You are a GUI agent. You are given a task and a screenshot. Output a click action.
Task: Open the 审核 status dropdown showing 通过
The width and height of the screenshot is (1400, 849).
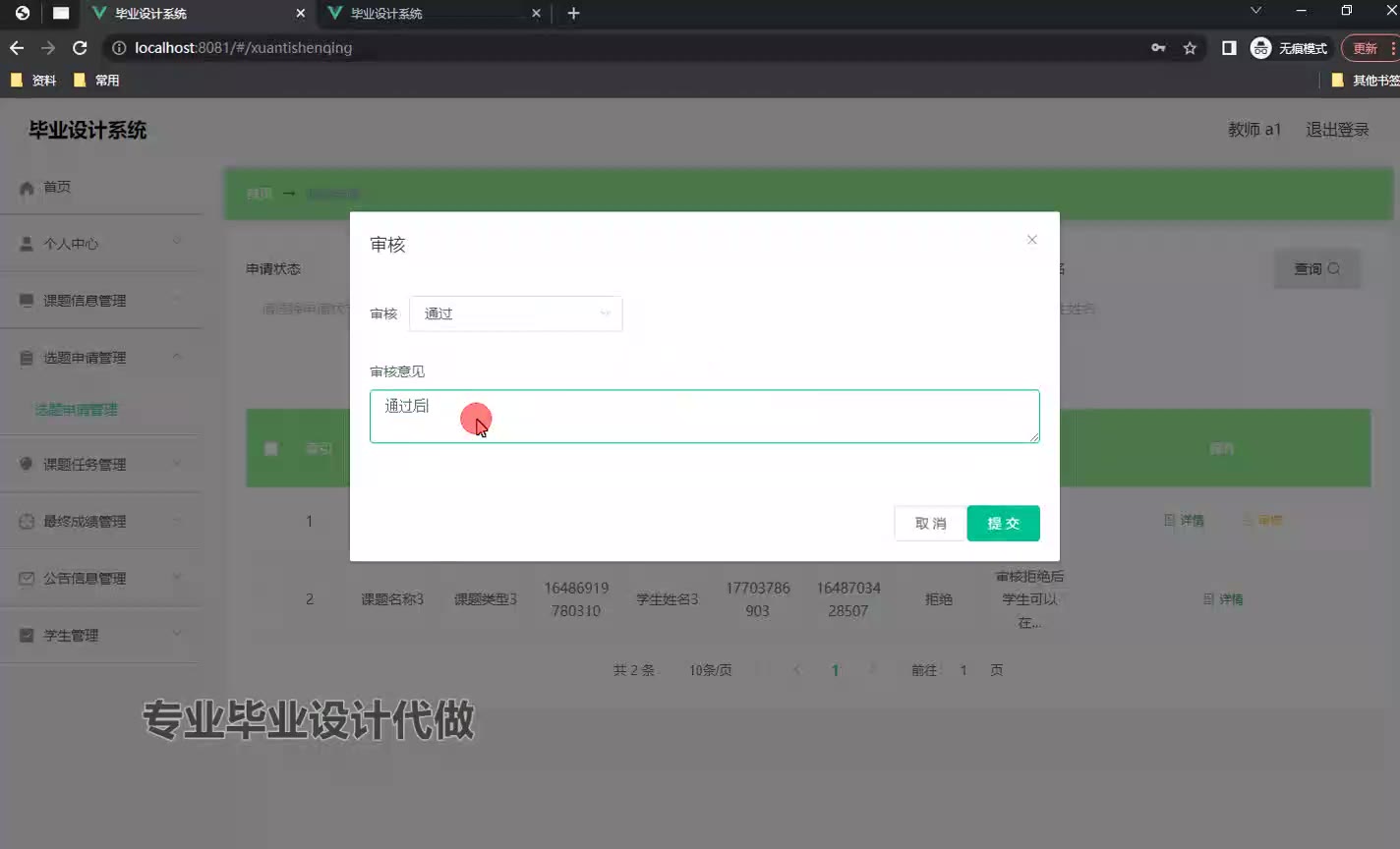516,313
